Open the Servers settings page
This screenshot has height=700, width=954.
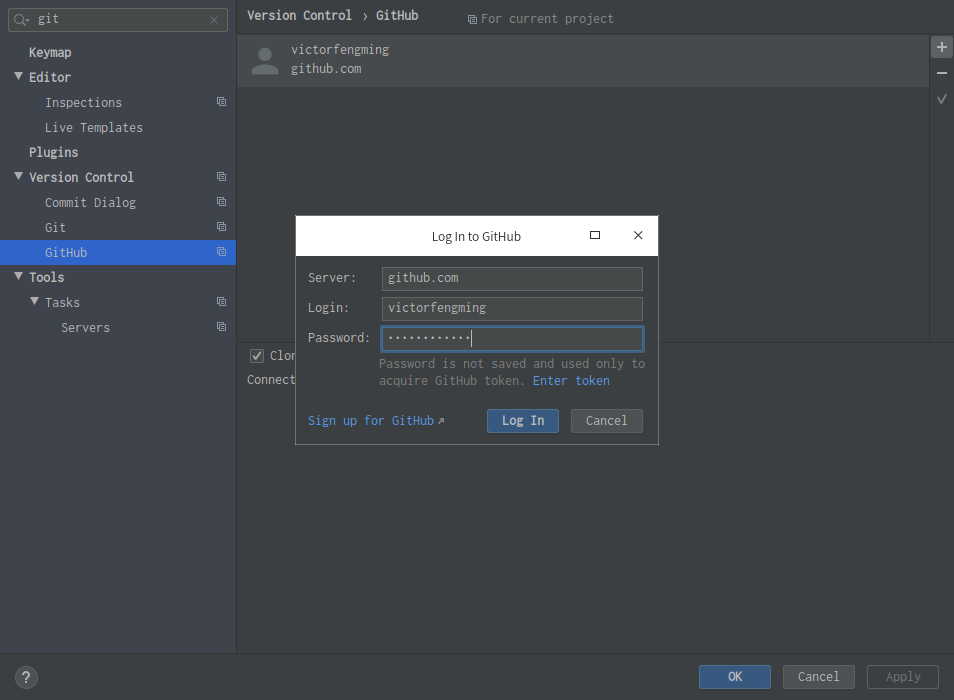coord(85,328)
